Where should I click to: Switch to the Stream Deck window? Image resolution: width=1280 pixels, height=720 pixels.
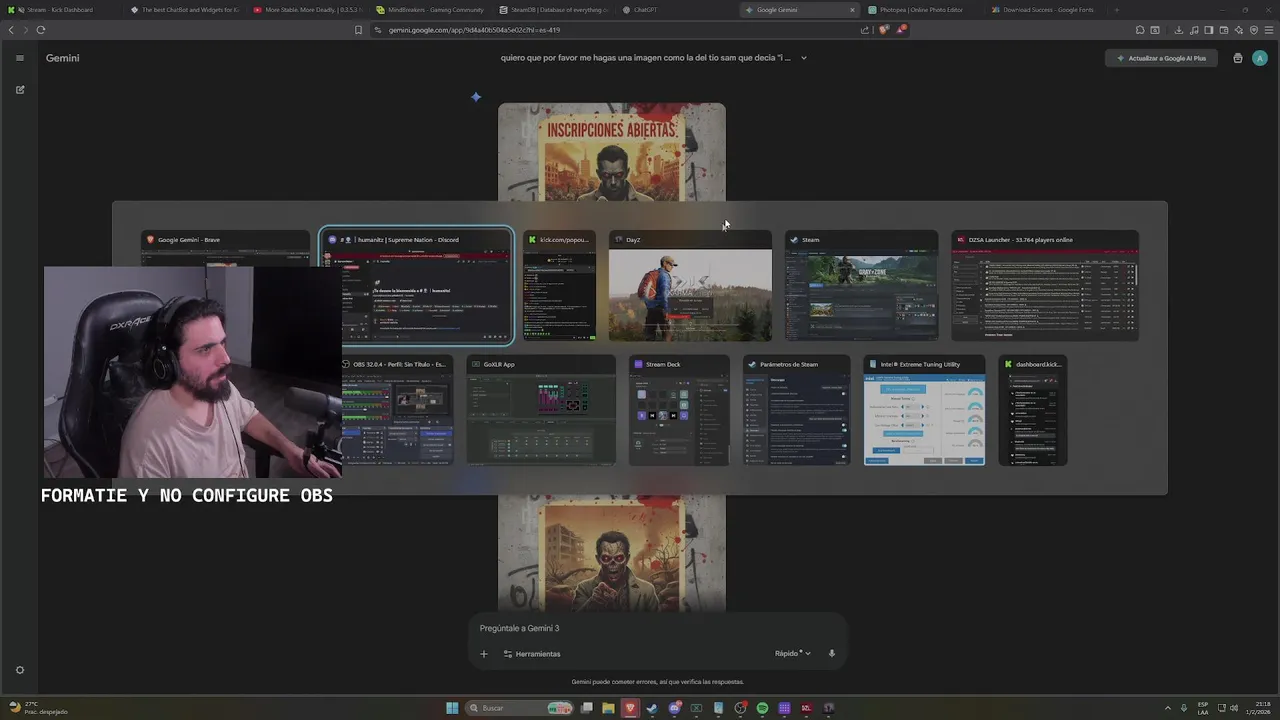(679, 410)
